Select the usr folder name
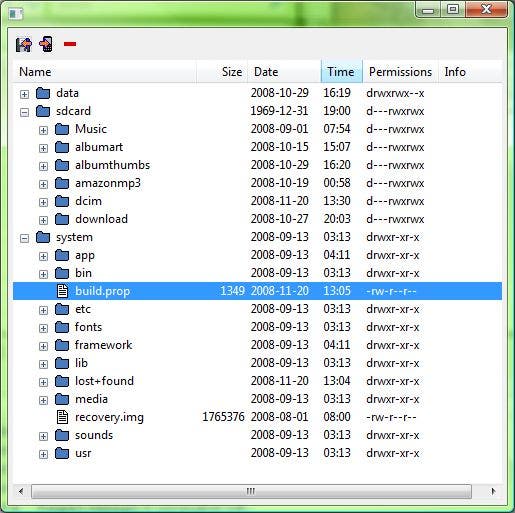515x513 pixels. pos(83,453)
